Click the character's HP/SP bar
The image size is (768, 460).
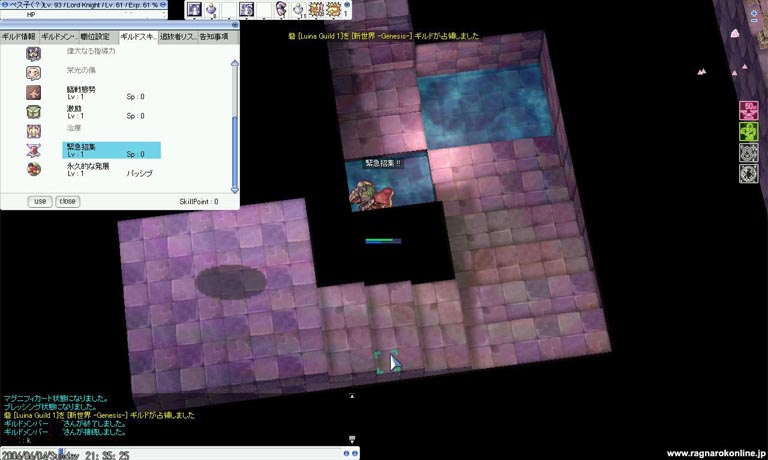383,241
